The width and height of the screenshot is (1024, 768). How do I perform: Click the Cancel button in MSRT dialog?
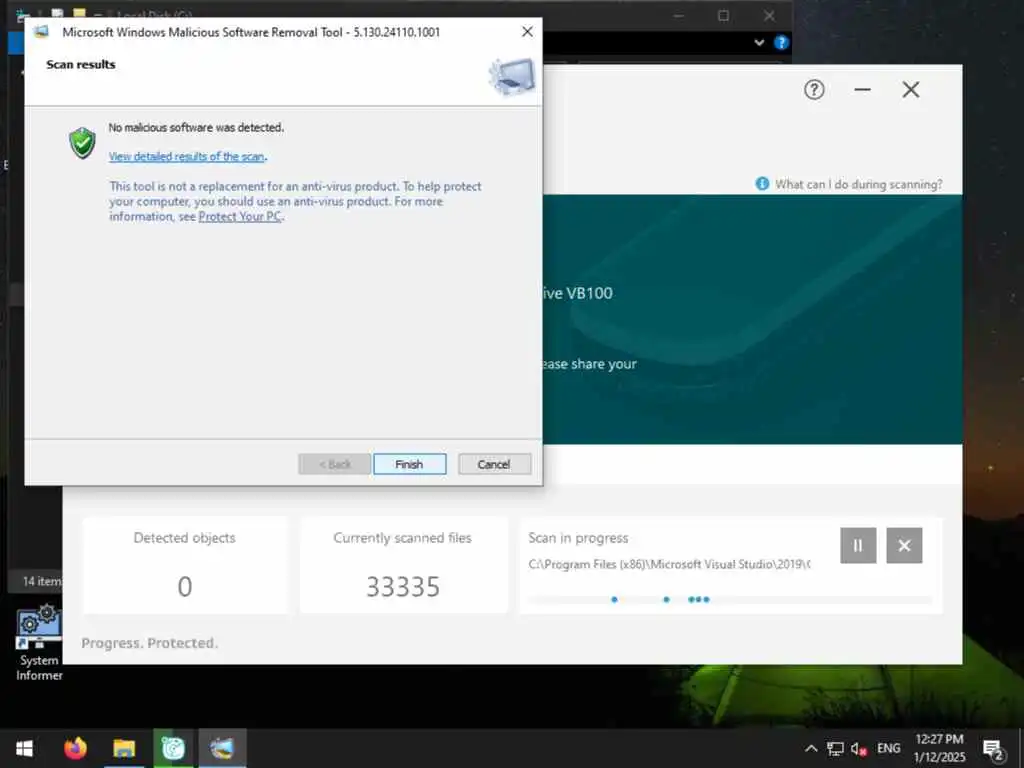(494, 464)
